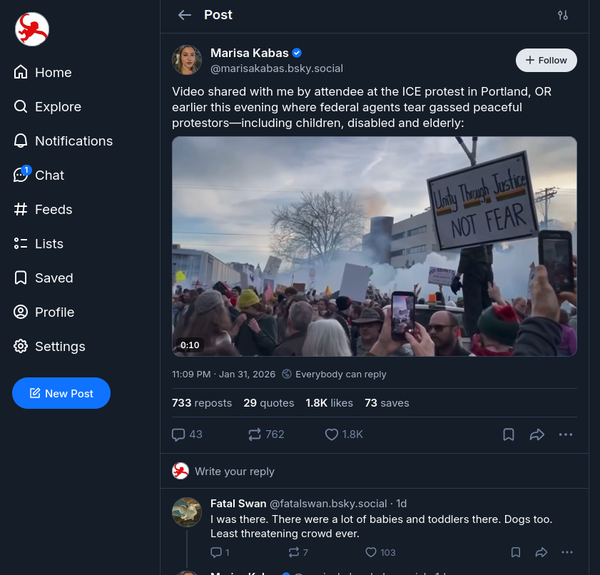Like Marisa Kabas's post

(343, 434)
